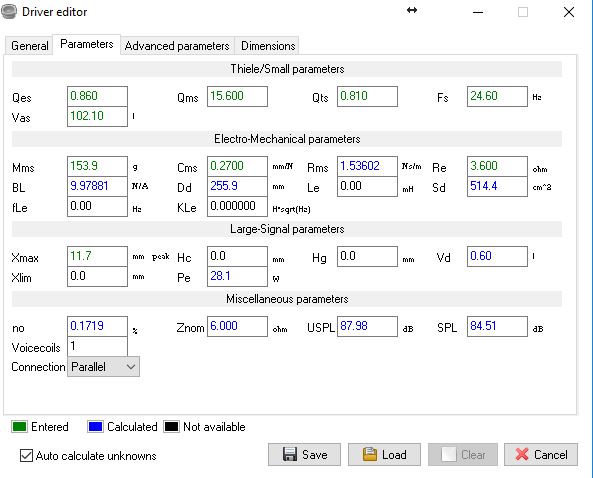The image size is (593, 478).
Task: Click the Qes input field
Action: click(97, 96)
